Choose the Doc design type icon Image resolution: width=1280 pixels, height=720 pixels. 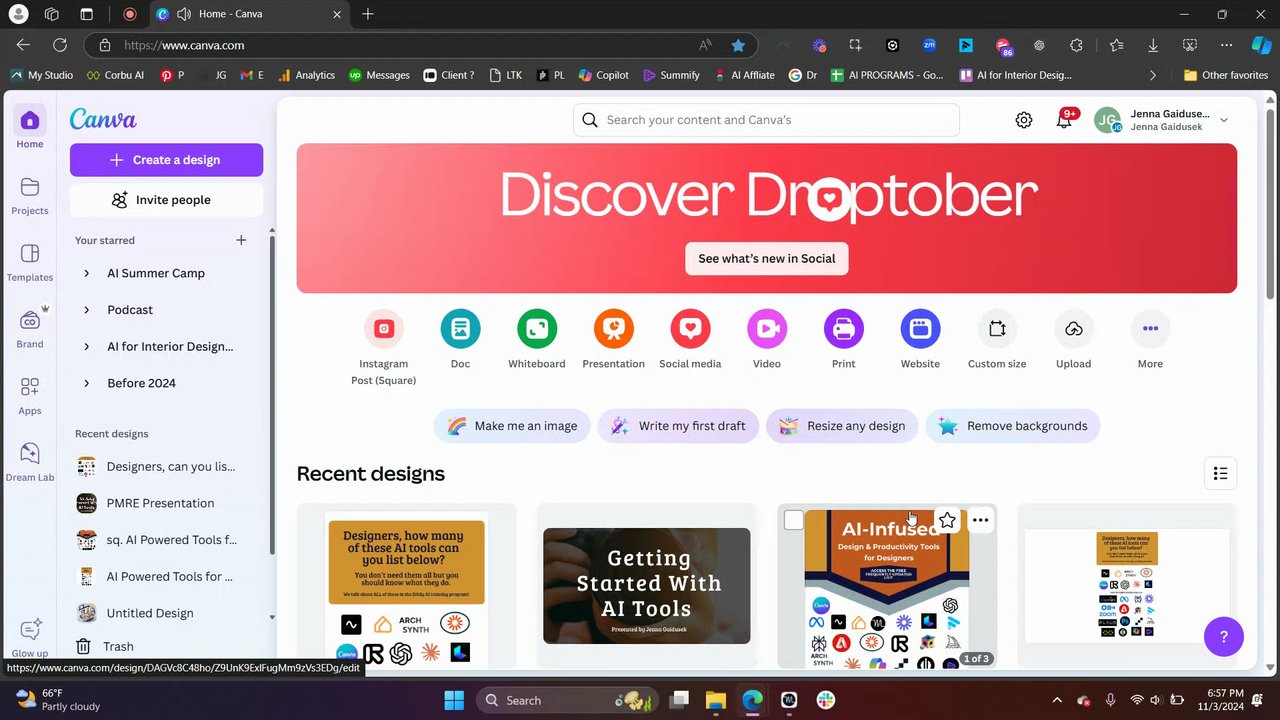[x=460, y=329]
